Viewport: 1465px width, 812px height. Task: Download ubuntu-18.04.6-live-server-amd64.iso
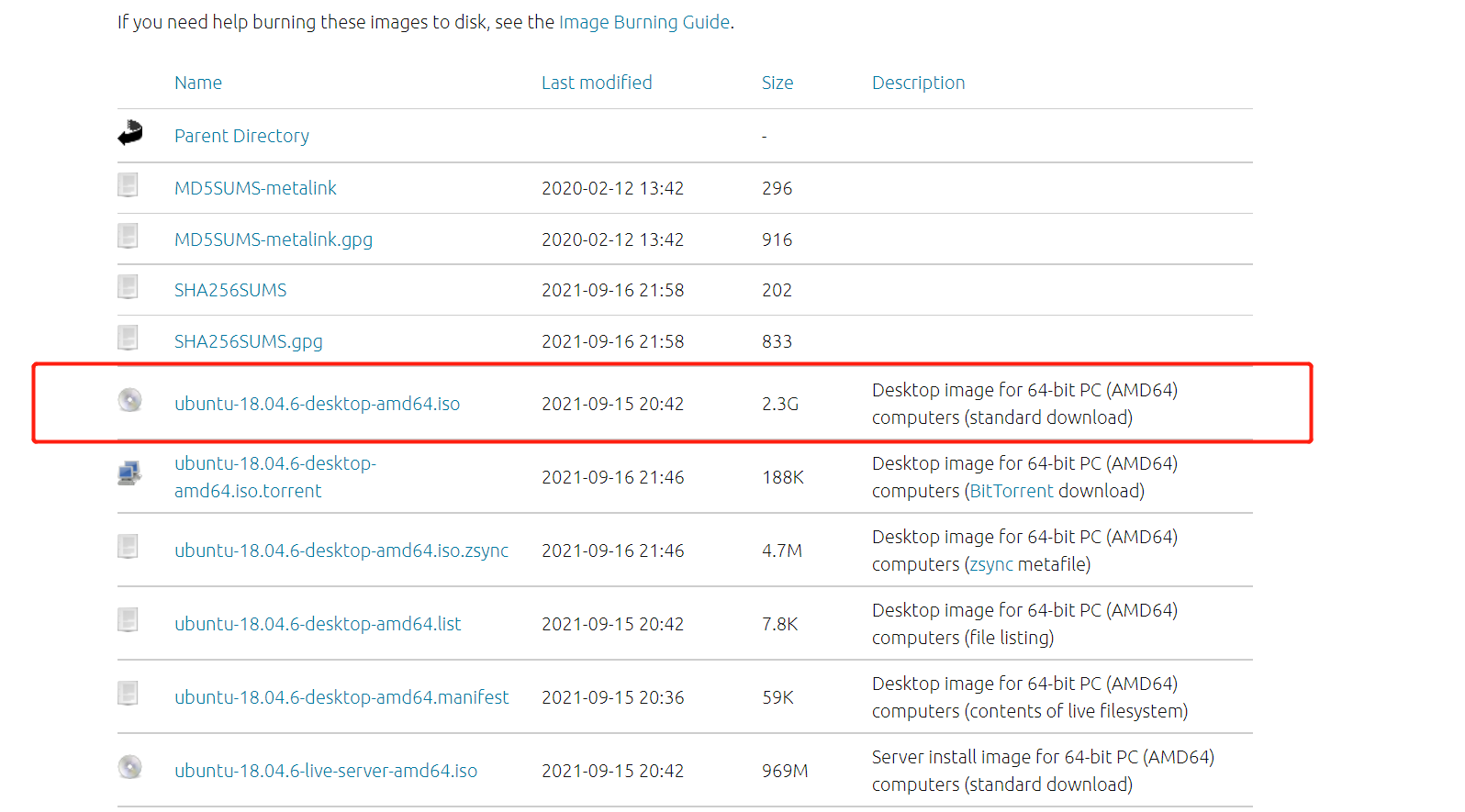[326, 771]
